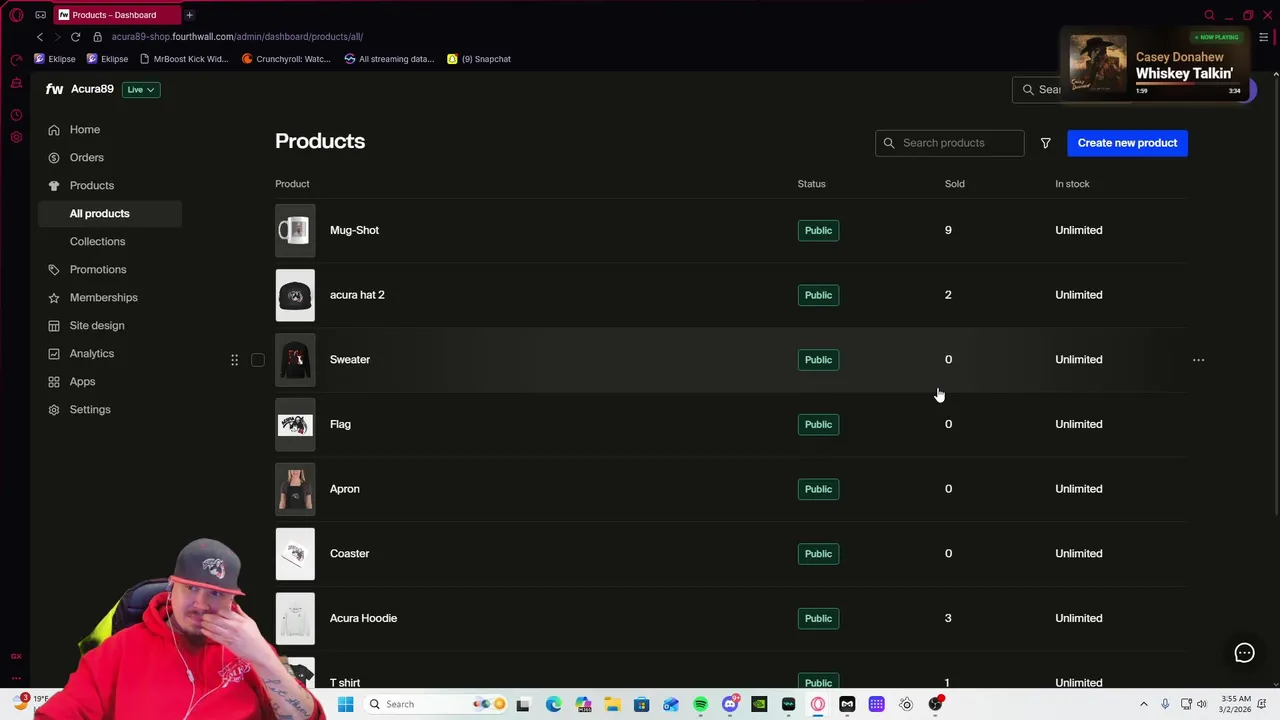Open NVIDIA app from the taskbar
This screenshot has width=1280, height=720.
pyautogui.click(x=759, y=704)
